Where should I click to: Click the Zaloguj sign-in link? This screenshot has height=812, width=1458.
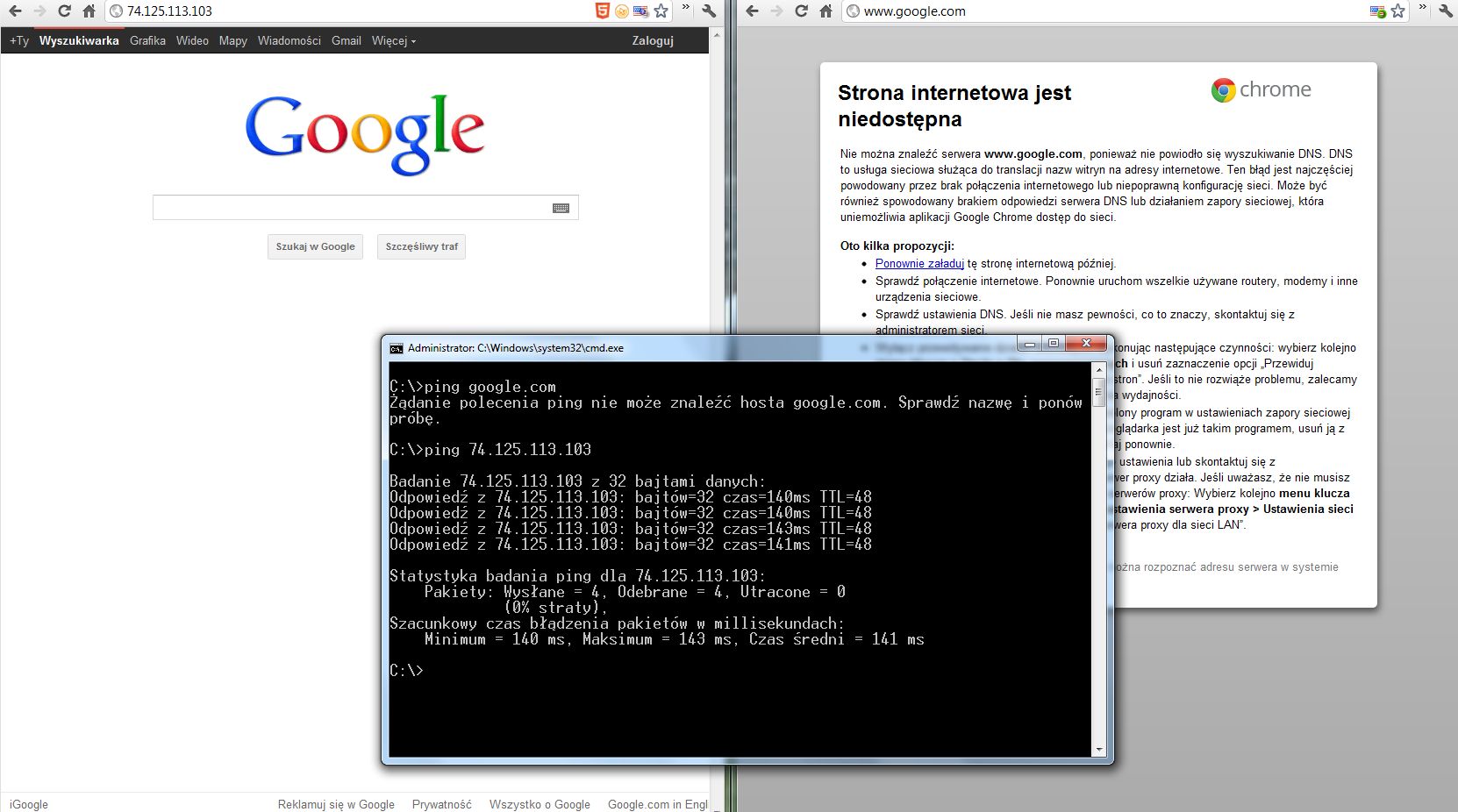click(653, 40)
